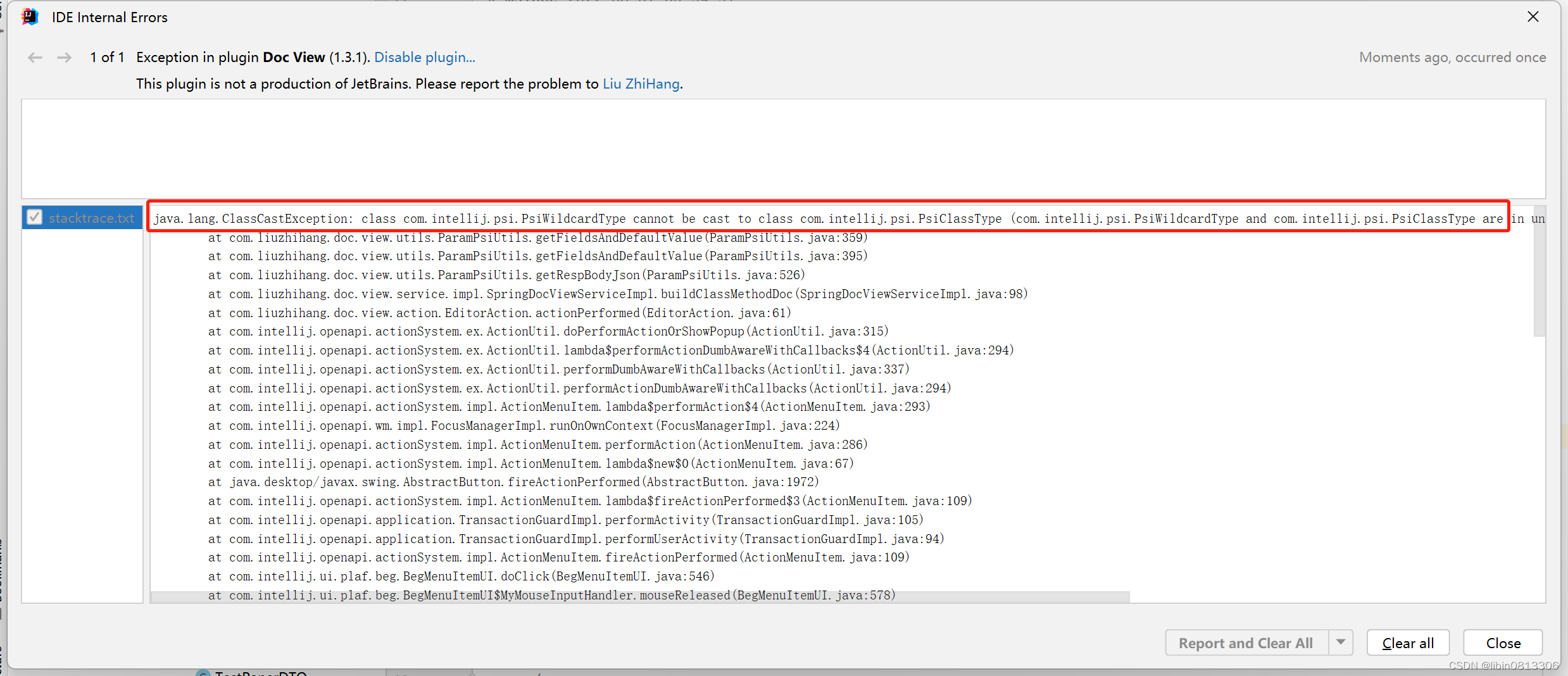Click the Disable plugin link
The width and height of the screenshot is (1568, 676).
(x=424, y=57)
